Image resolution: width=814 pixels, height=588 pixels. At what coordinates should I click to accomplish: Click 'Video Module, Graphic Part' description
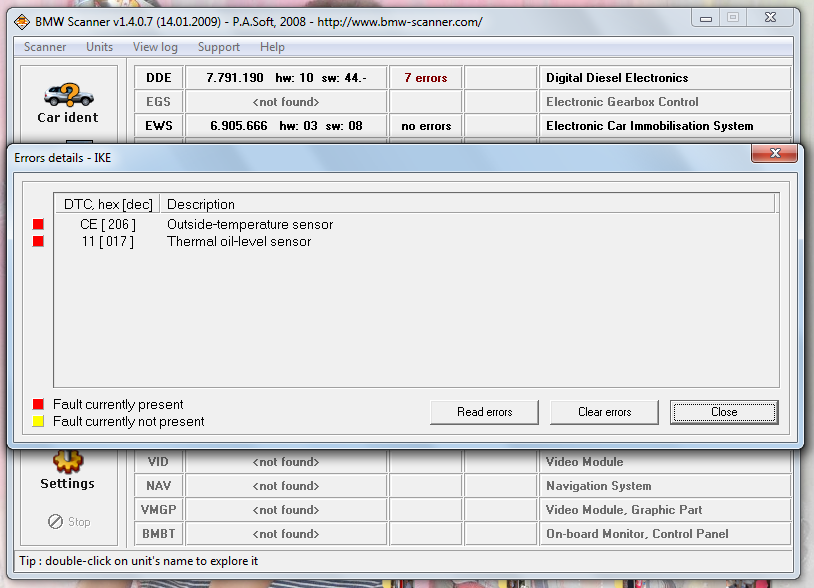point(624,510)
